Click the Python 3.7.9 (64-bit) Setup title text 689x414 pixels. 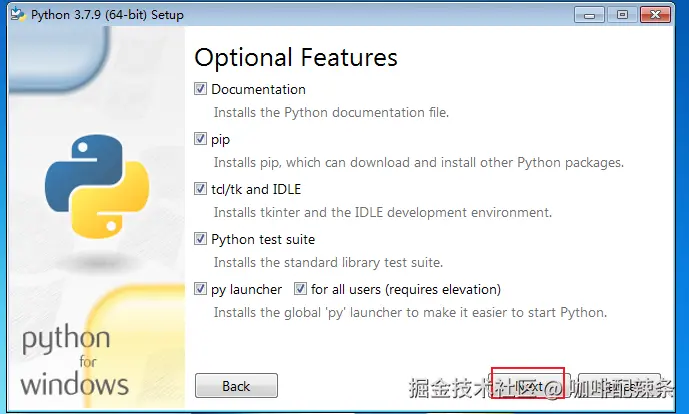click(107, 15)
